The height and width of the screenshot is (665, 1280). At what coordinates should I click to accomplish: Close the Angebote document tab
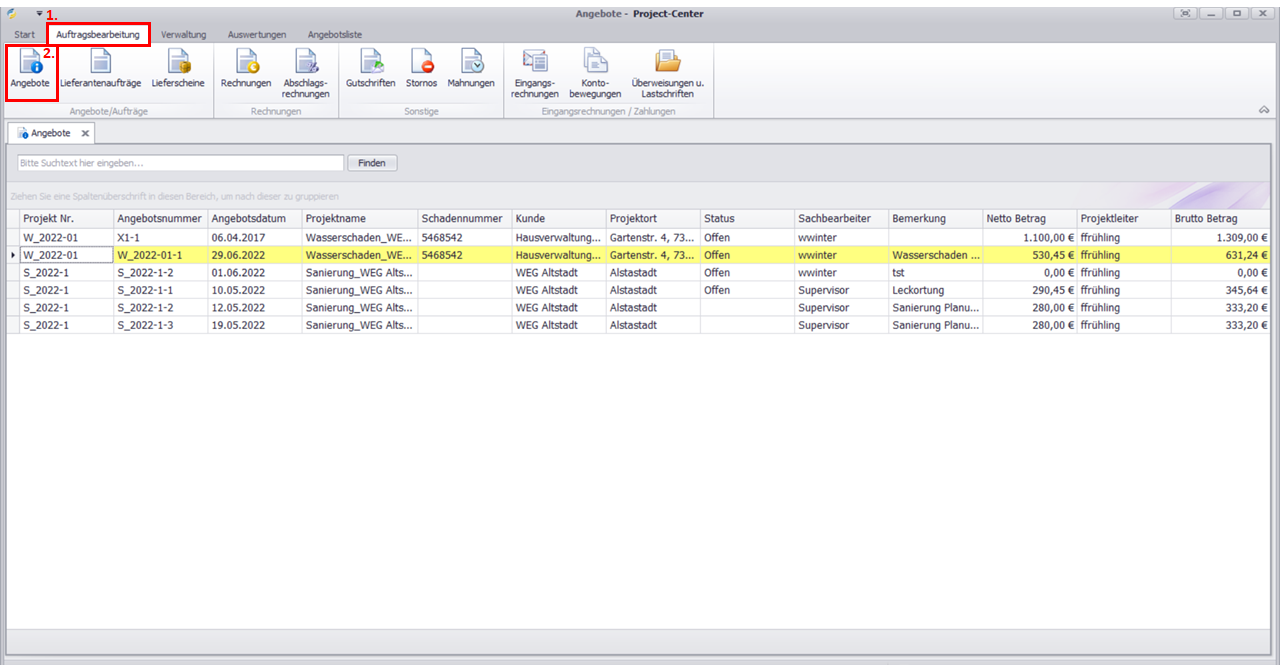85,133
